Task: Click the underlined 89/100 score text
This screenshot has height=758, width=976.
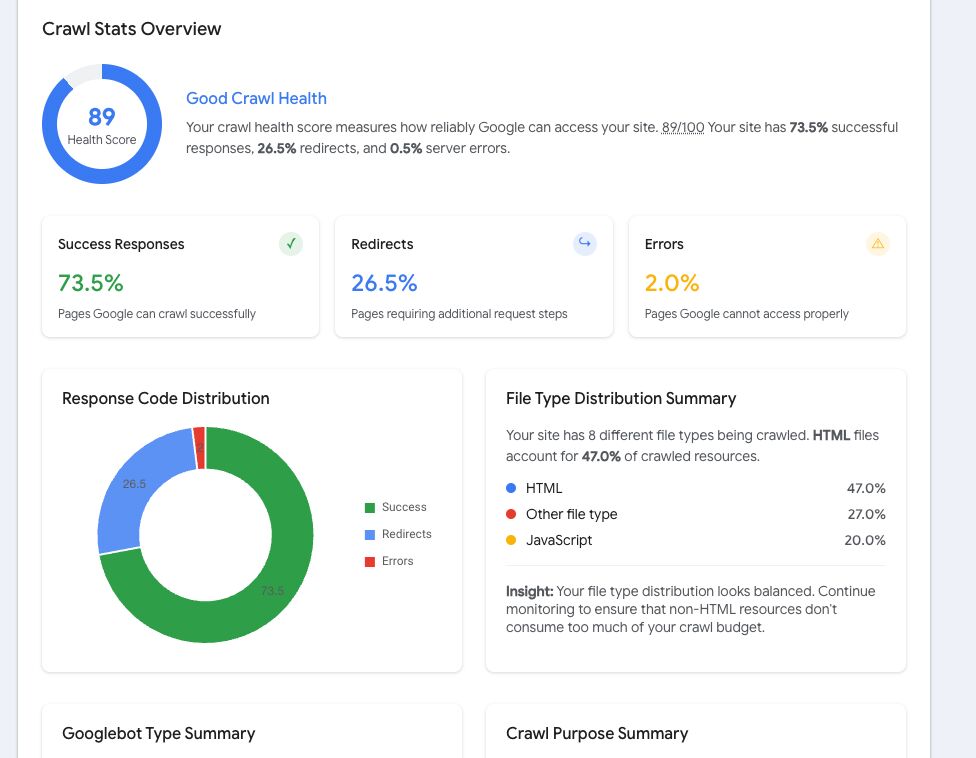Action: (x=682, y=127)
